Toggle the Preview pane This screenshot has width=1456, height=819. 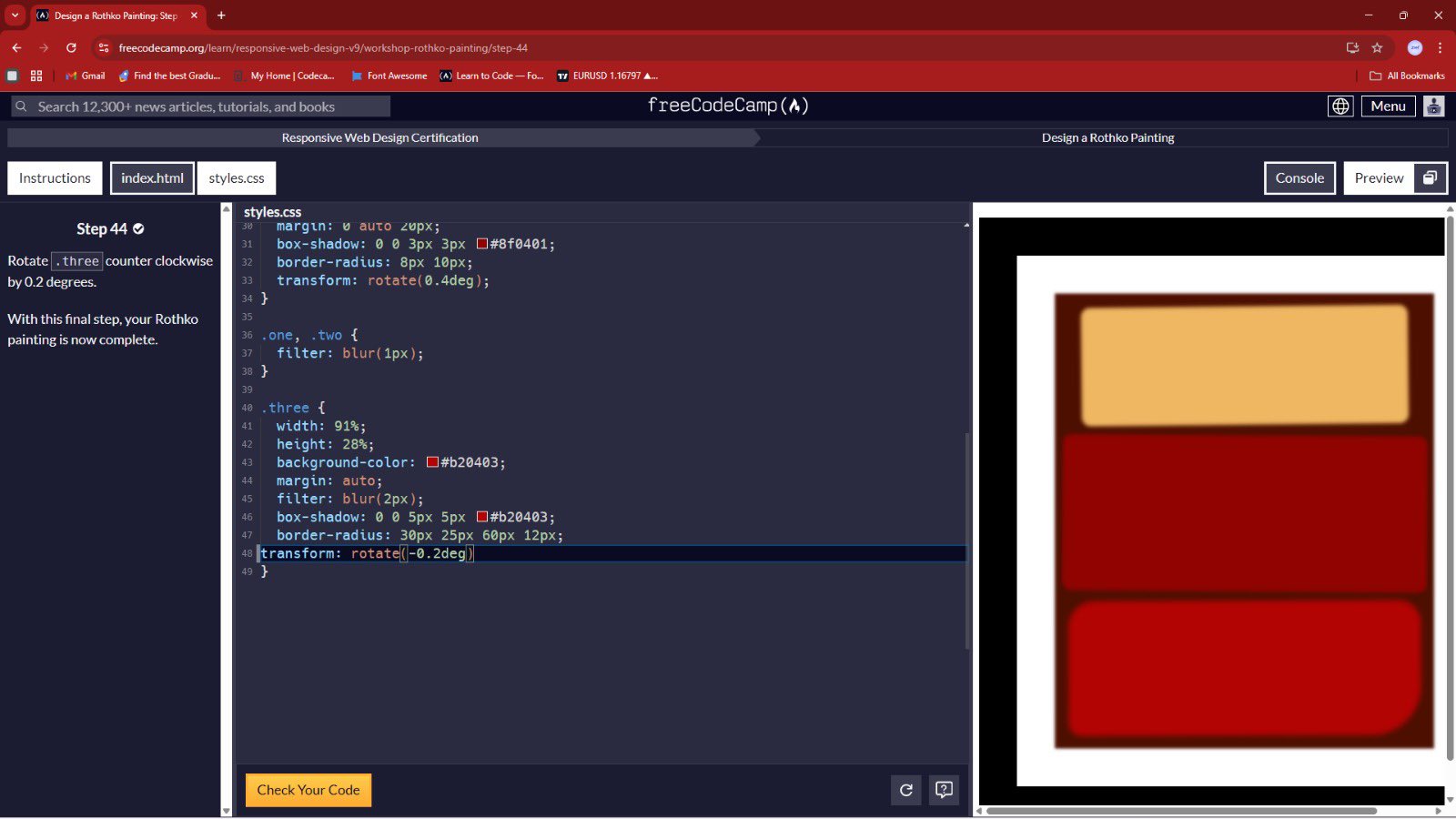1378,178
